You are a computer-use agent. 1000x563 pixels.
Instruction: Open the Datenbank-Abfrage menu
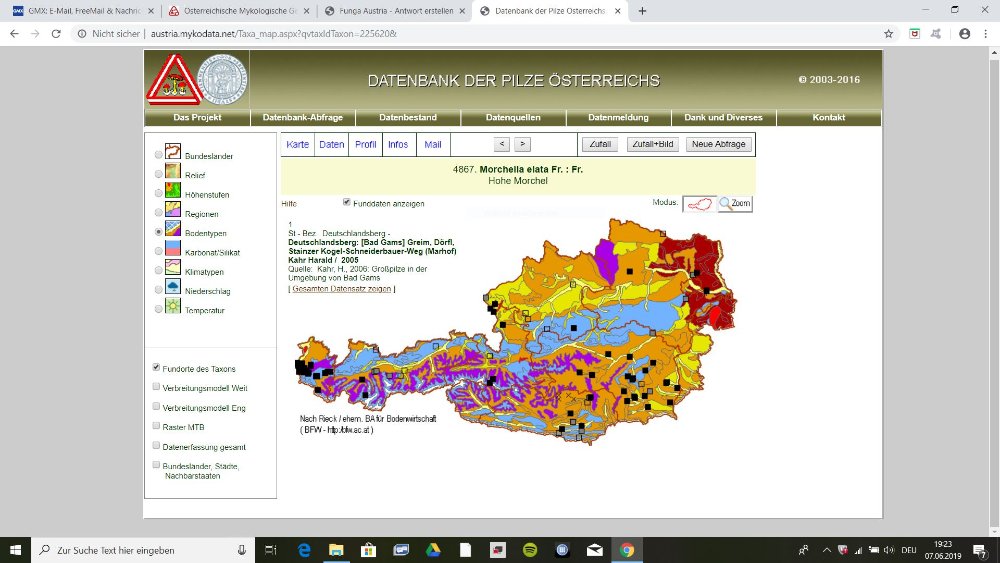point(302,117)
